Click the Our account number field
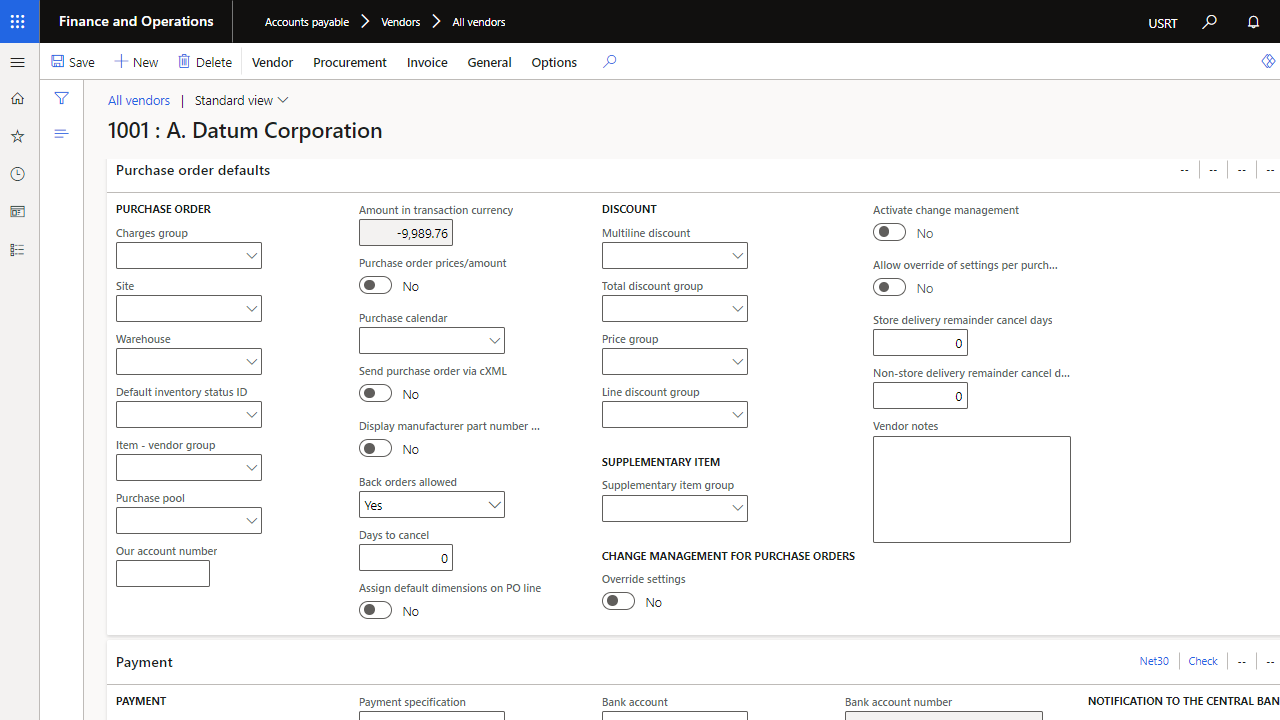This screenshot has height=720, width=1280. point(163,574)
